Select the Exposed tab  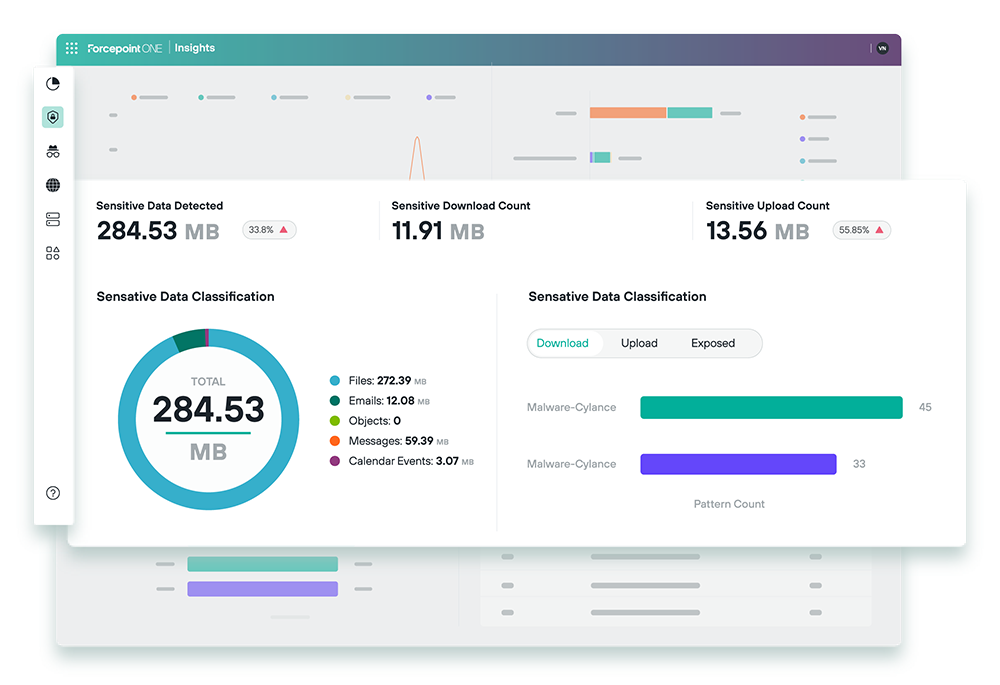[x=713, y=343]
